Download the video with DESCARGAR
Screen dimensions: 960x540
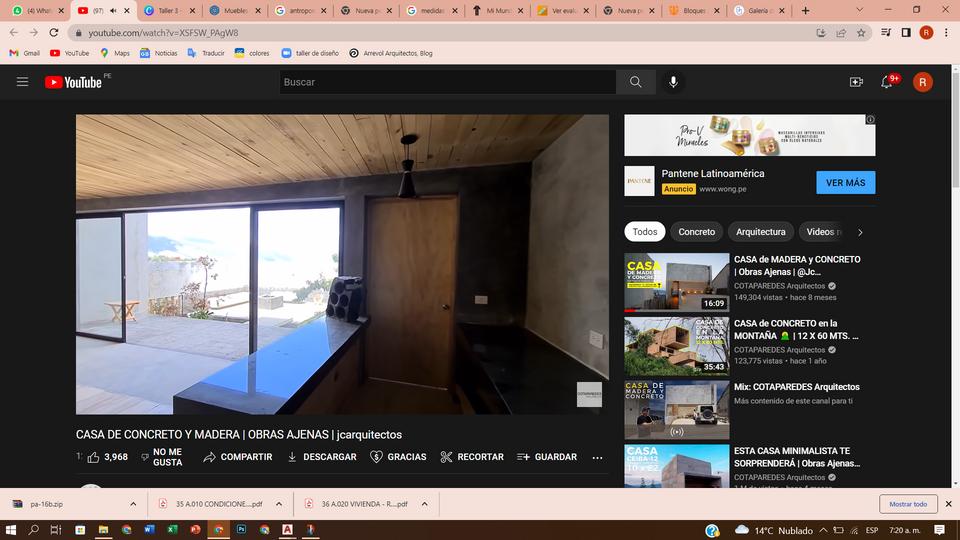322,457
